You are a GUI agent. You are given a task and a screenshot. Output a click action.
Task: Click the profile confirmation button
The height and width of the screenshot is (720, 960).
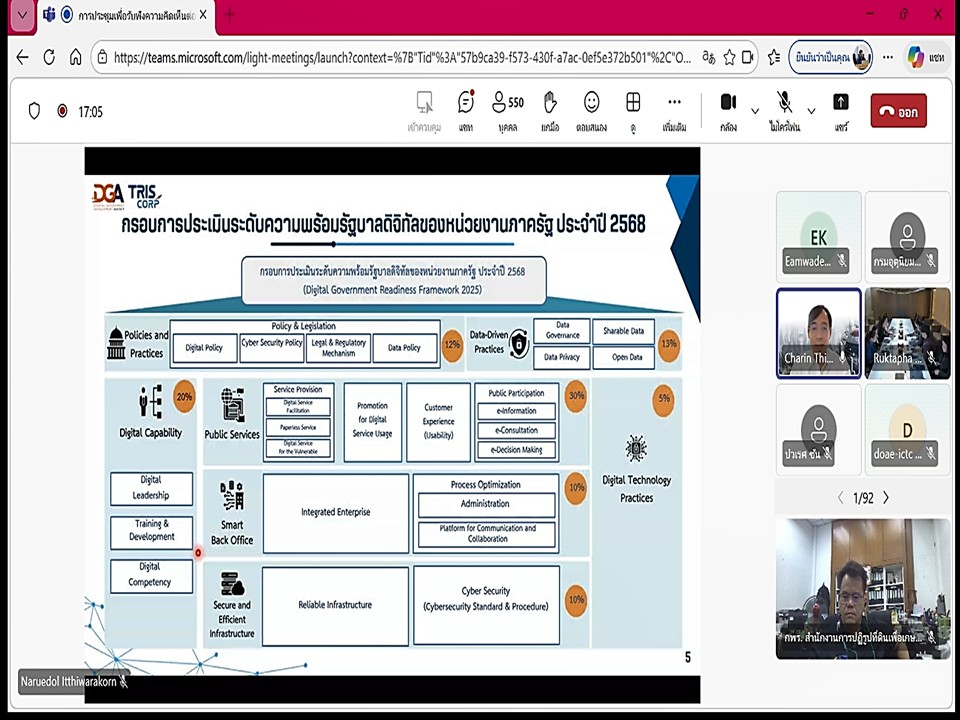[831, 58]
